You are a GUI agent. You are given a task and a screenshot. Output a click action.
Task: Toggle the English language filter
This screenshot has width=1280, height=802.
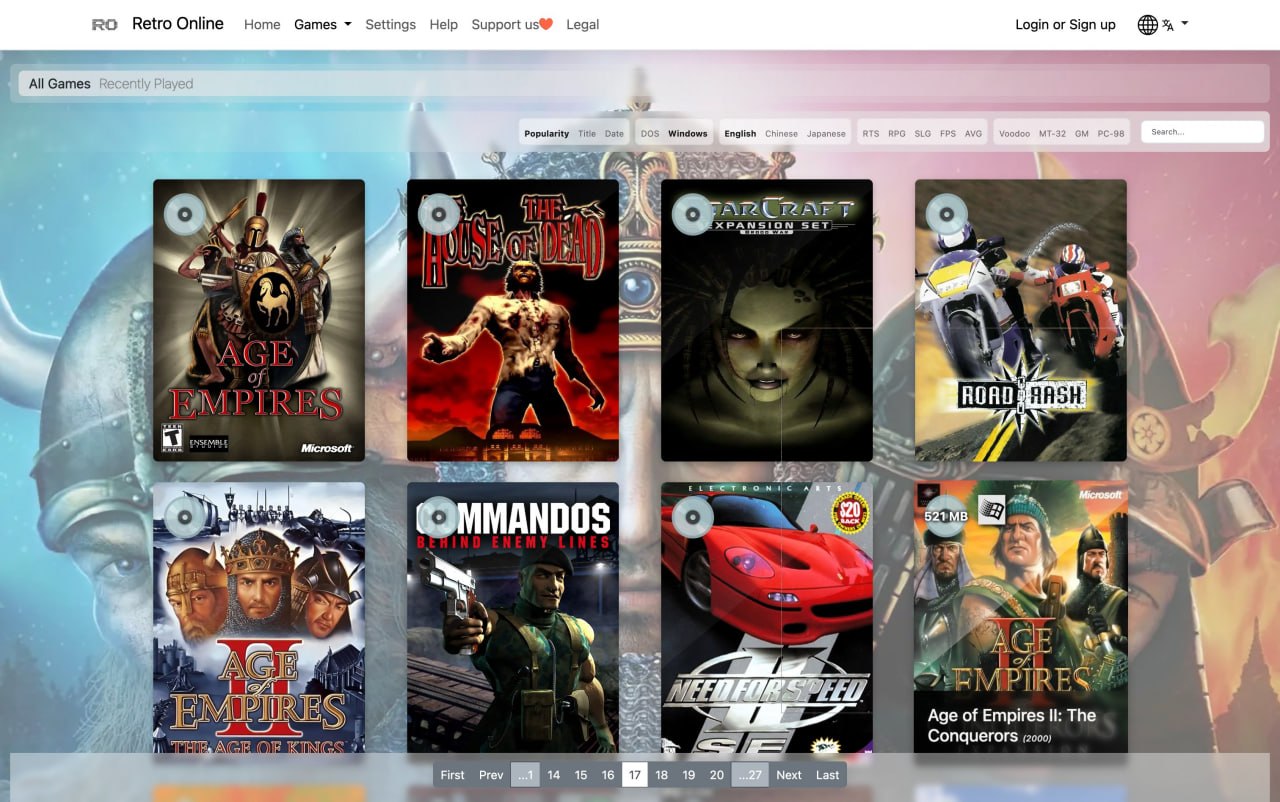740,133
